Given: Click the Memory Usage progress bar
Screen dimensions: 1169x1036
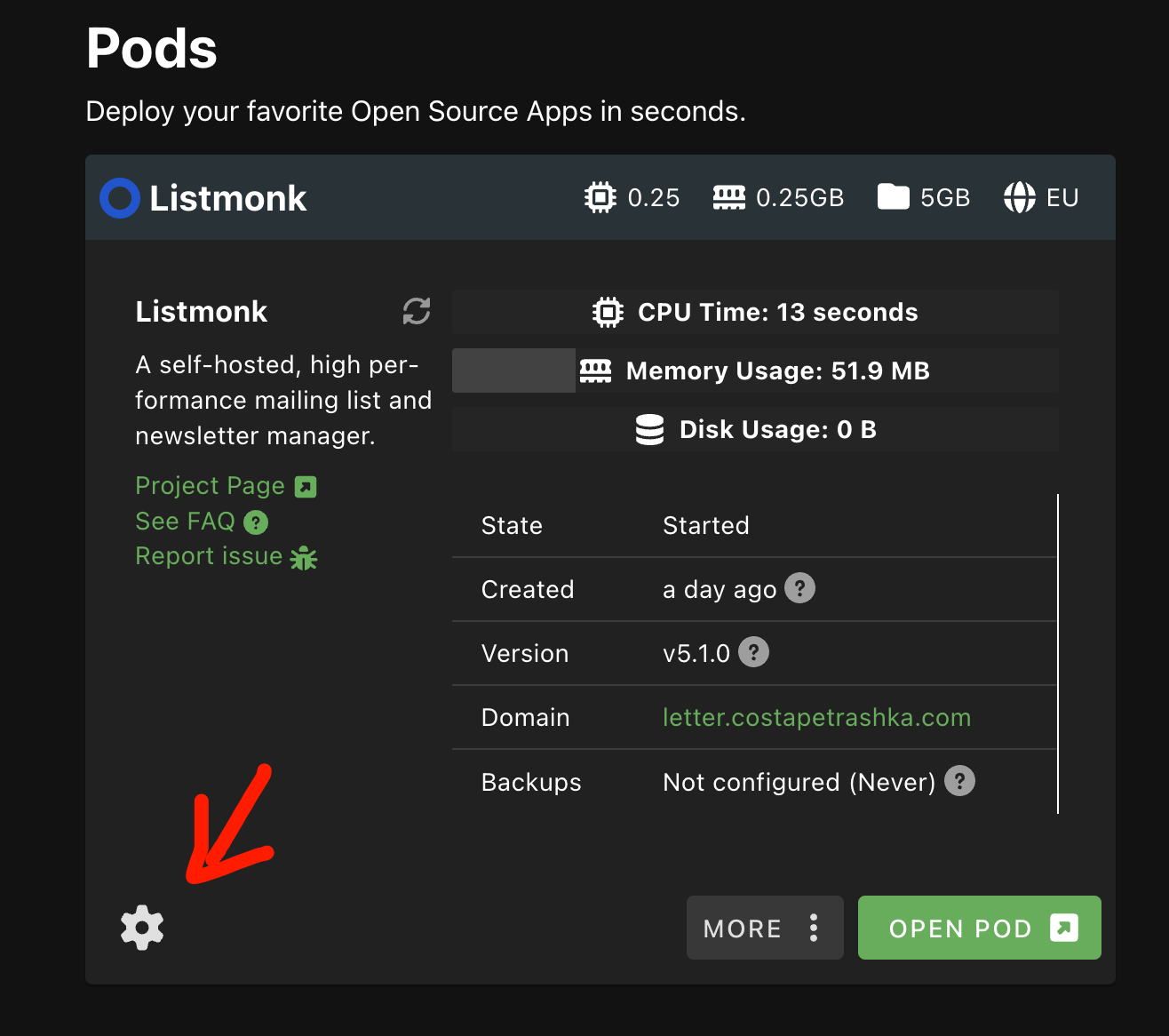Looking at the screenshot, I should 755,371.
